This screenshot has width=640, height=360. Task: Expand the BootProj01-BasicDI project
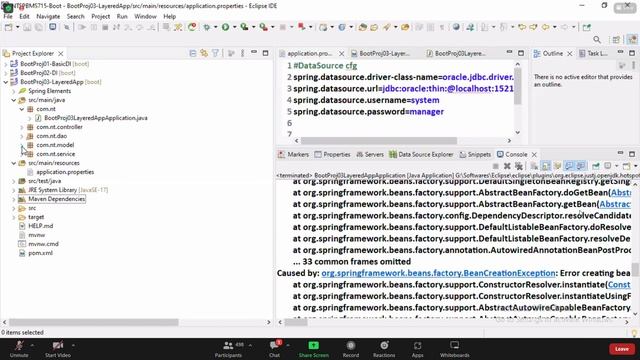6,64
